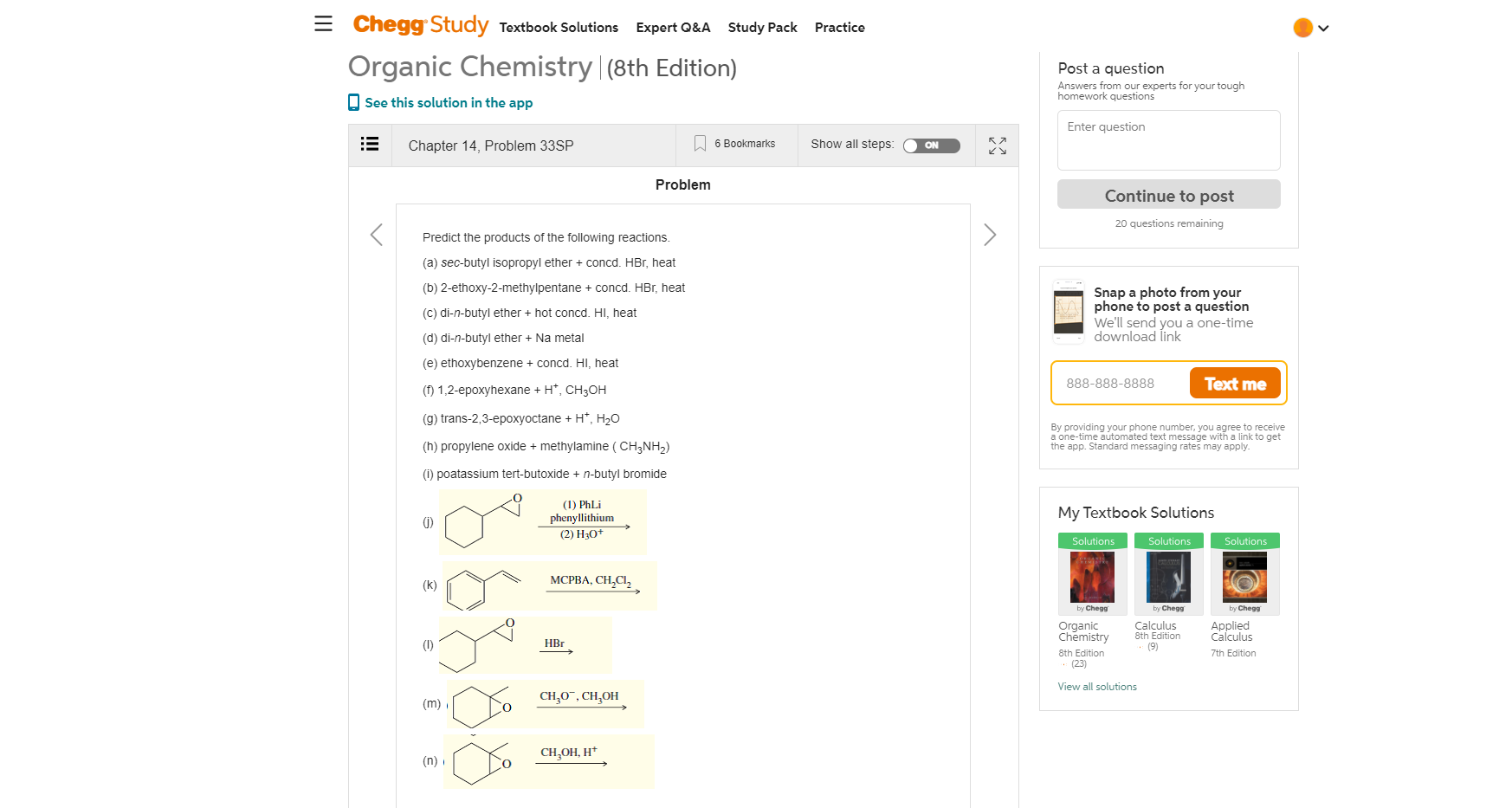Open the Organic Chemistry textbook thumbnail
Viewport: 1512px width, 808px height.
pos(1092,576)
